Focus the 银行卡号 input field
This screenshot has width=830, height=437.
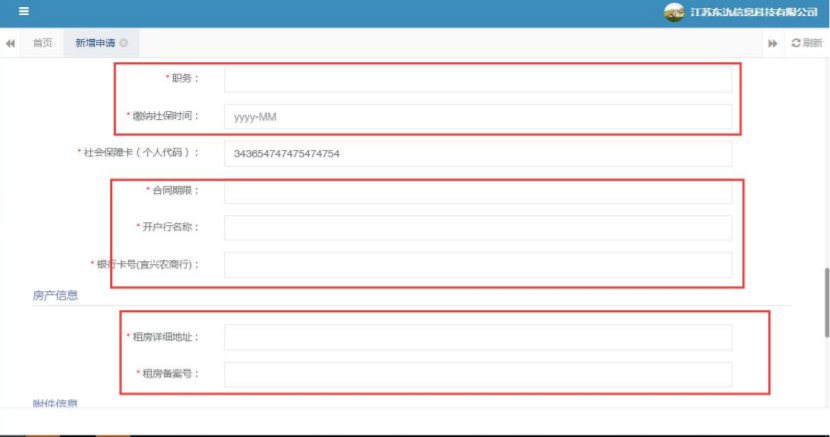pyautogui.click(x=477, y=264)
